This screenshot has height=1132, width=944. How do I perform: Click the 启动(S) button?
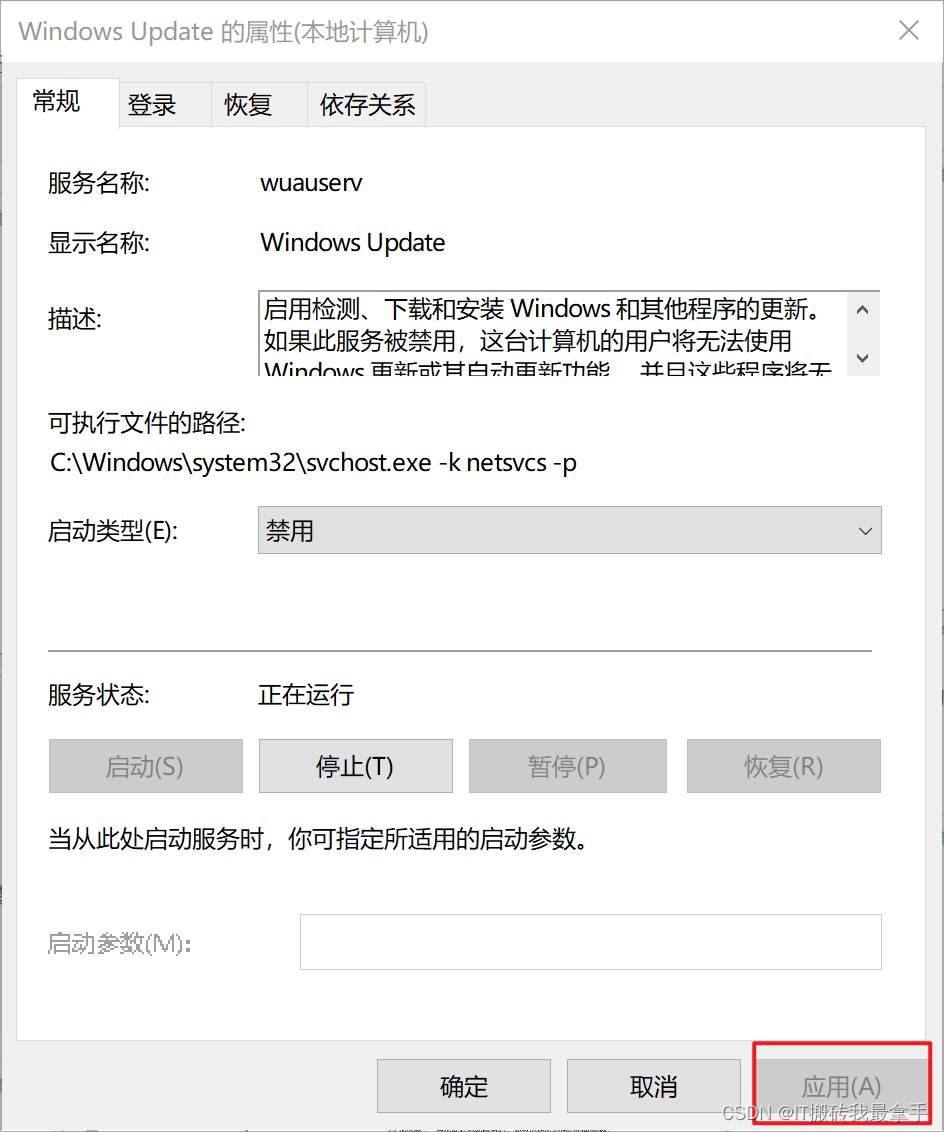click(x=146, y=766)
